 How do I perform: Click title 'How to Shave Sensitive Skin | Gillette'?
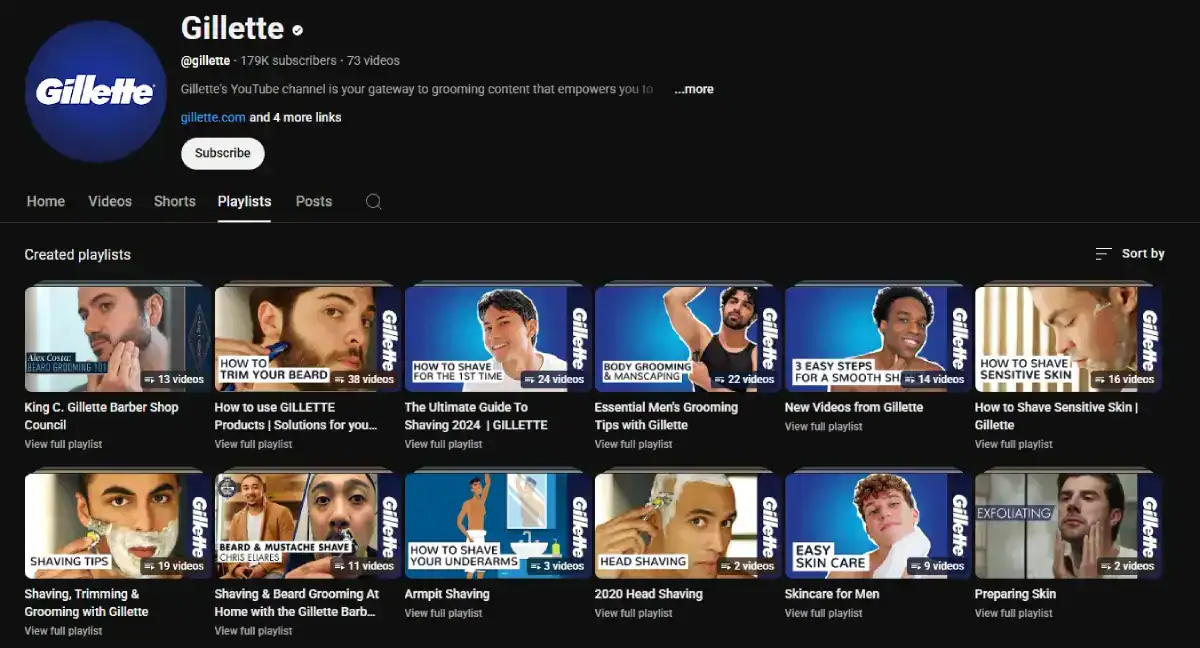[1056, 416]
